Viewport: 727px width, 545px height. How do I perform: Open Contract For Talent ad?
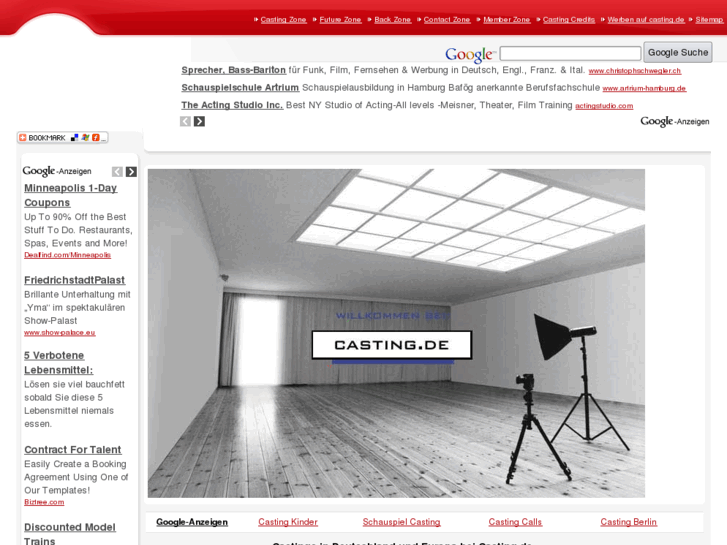coord(73,450)
